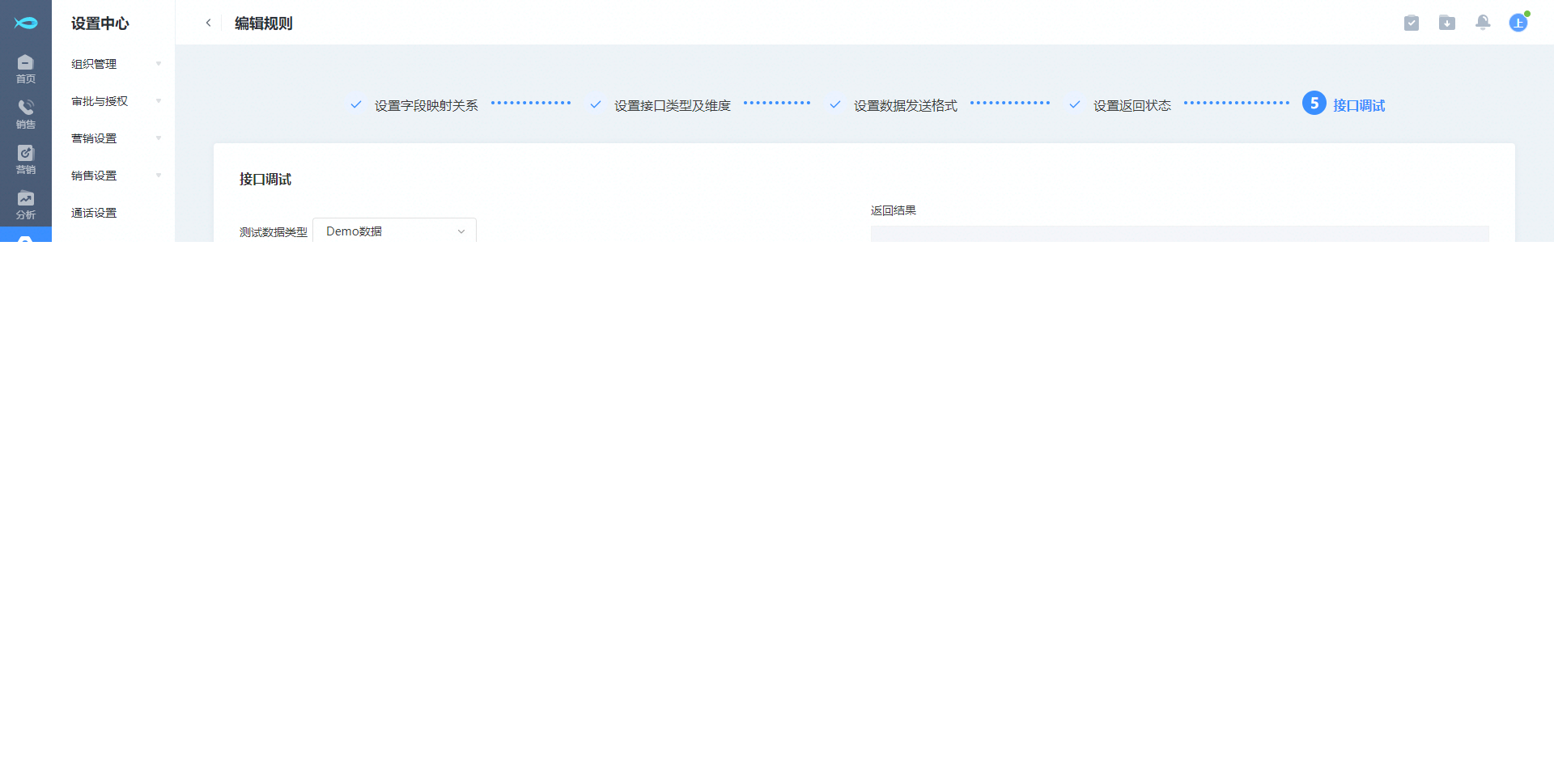Go to step 设置数据发送格式
Image resolution: width=1554 pixels, height=784 pixels.
pos(905,105)
